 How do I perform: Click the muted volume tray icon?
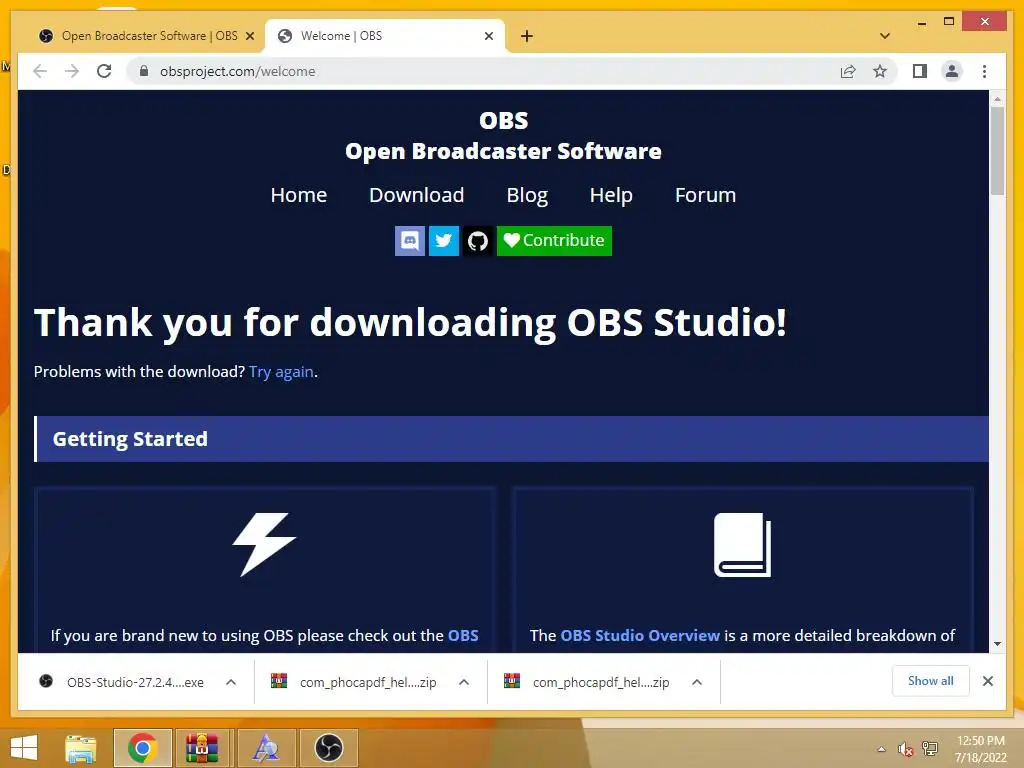point(904,749)
